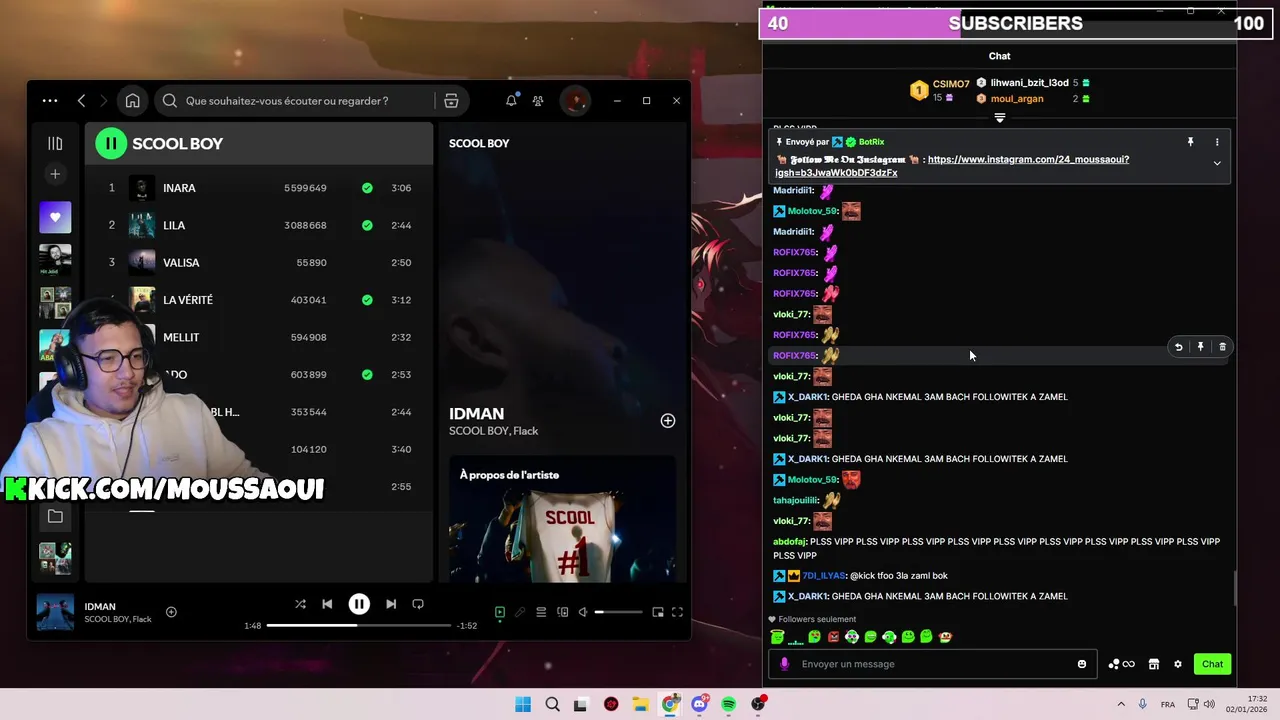
Task: Expand leaderboard with handle under CSIMO7
Action: coord(999,118)
